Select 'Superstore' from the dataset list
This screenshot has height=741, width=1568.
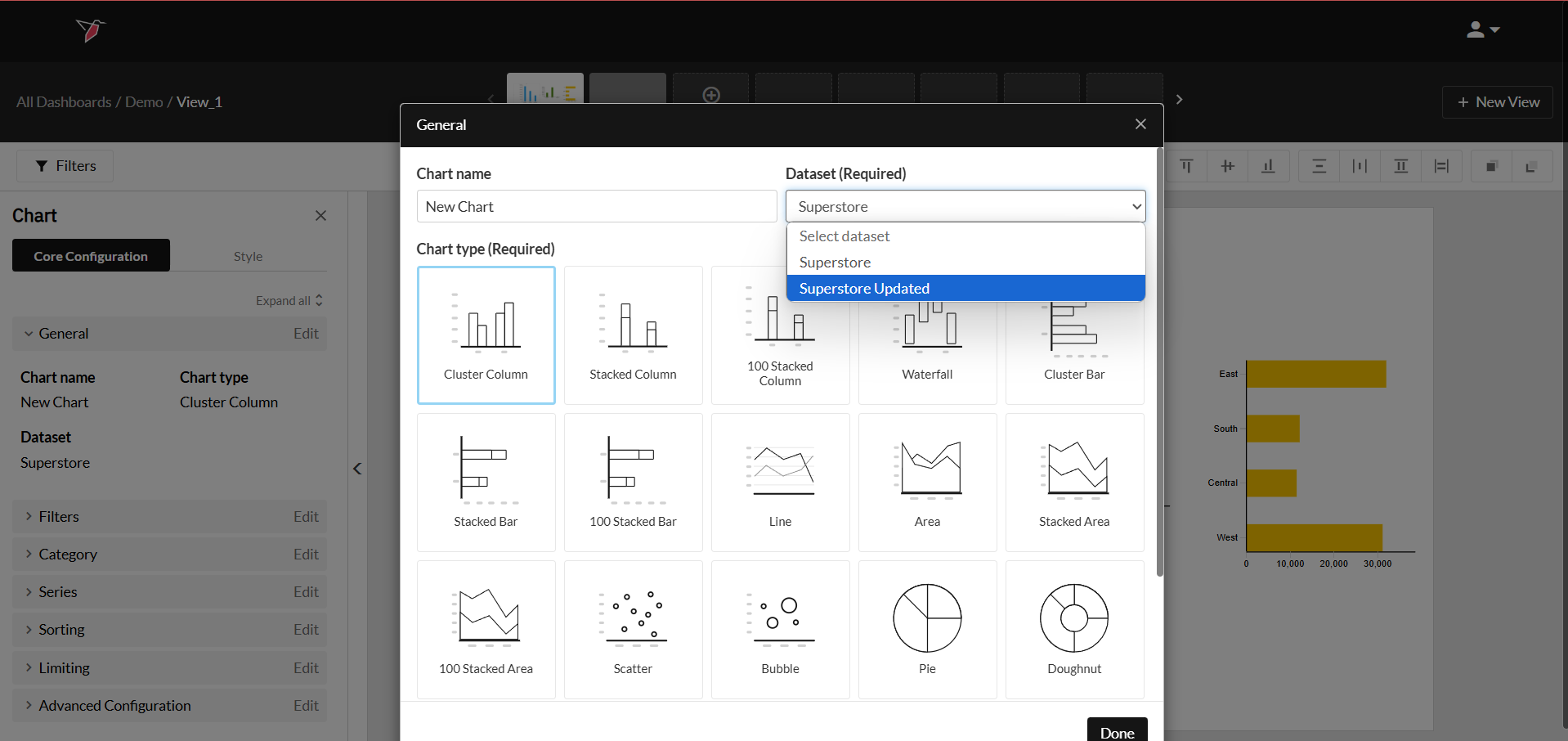(x=965, y=263)
